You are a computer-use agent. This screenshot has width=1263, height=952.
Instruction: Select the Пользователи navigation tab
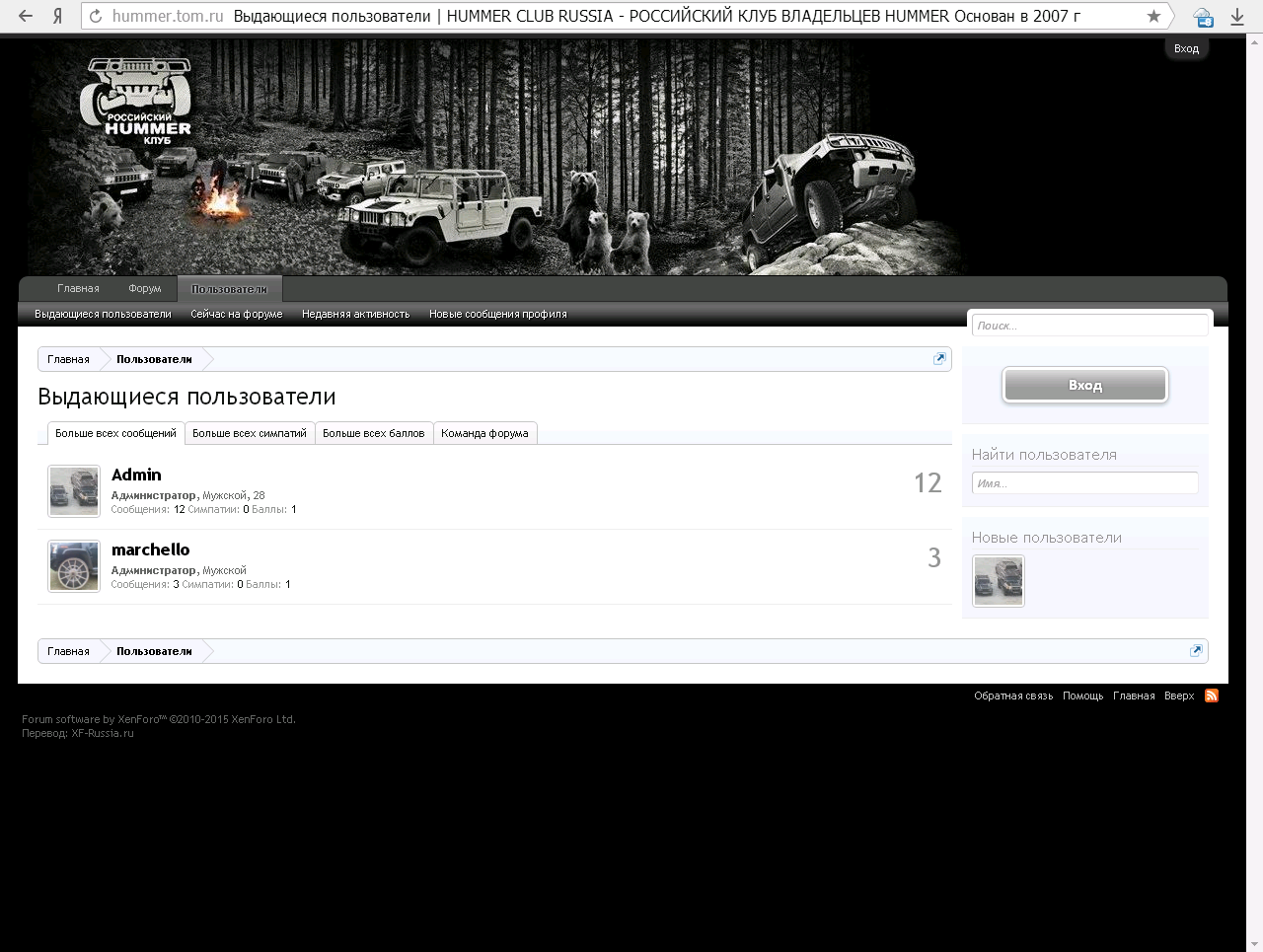229,289
